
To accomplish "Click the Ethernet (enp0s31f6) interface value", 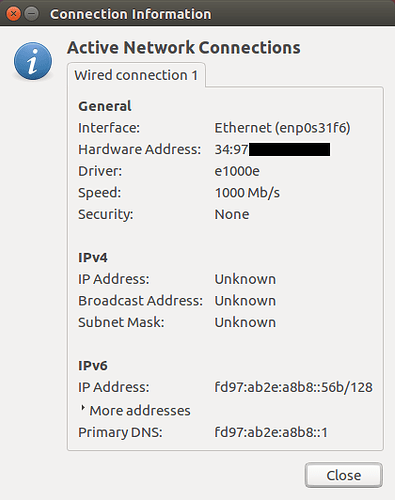I will point(282,128).
